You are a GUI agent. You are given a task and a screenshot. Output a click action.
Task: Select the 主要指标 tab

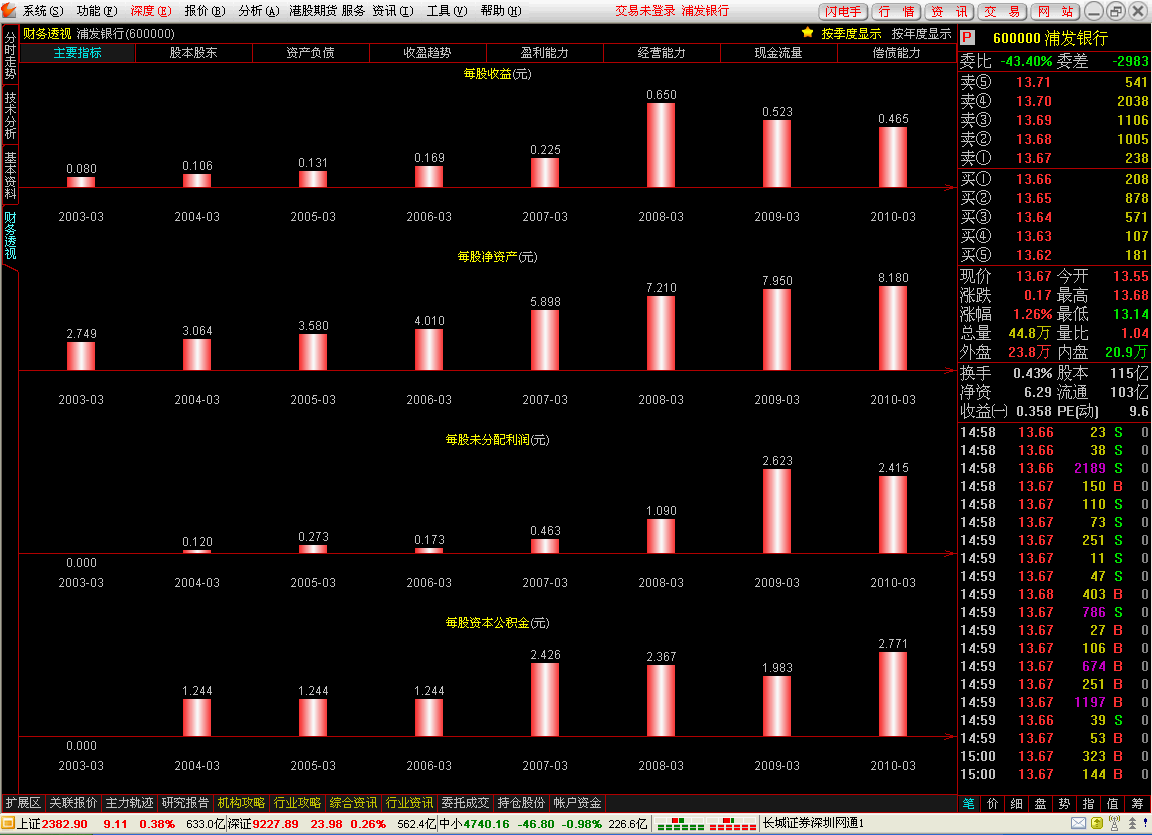coord(77,53)
